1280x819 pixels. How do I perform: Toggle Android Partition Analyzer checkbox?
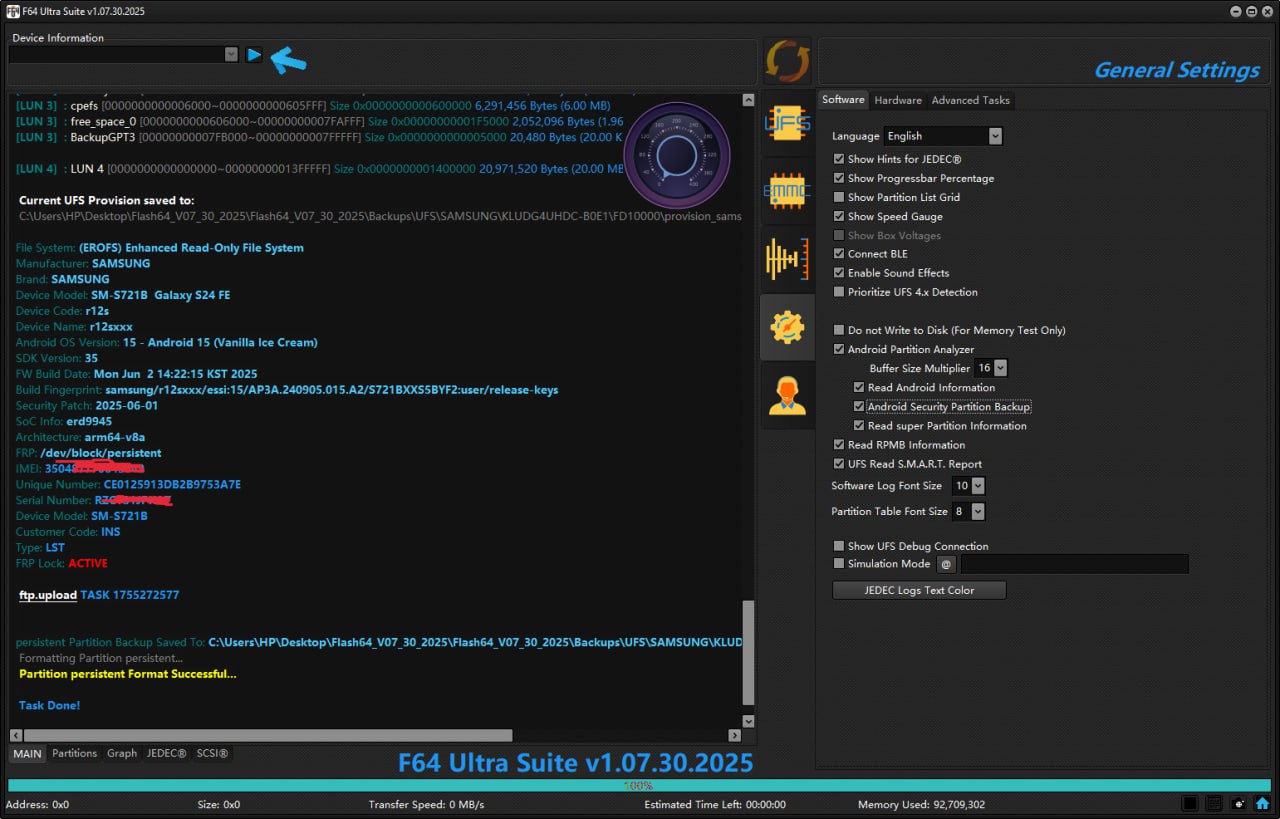(839, 349)
